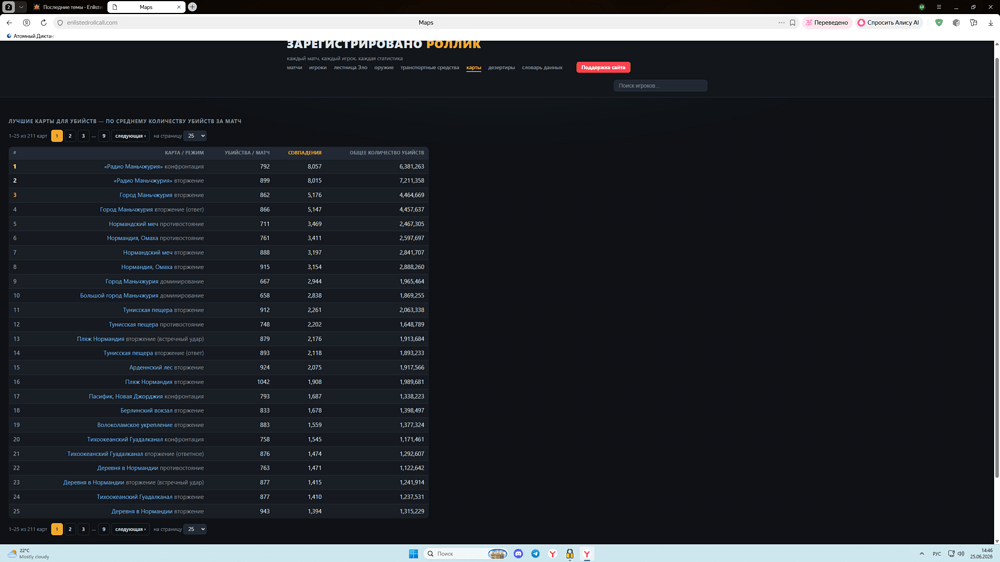The image size is (1000, 562).
Task: Expand the bottom per-page dropdown showing 25
Action: tap(195, 529)
